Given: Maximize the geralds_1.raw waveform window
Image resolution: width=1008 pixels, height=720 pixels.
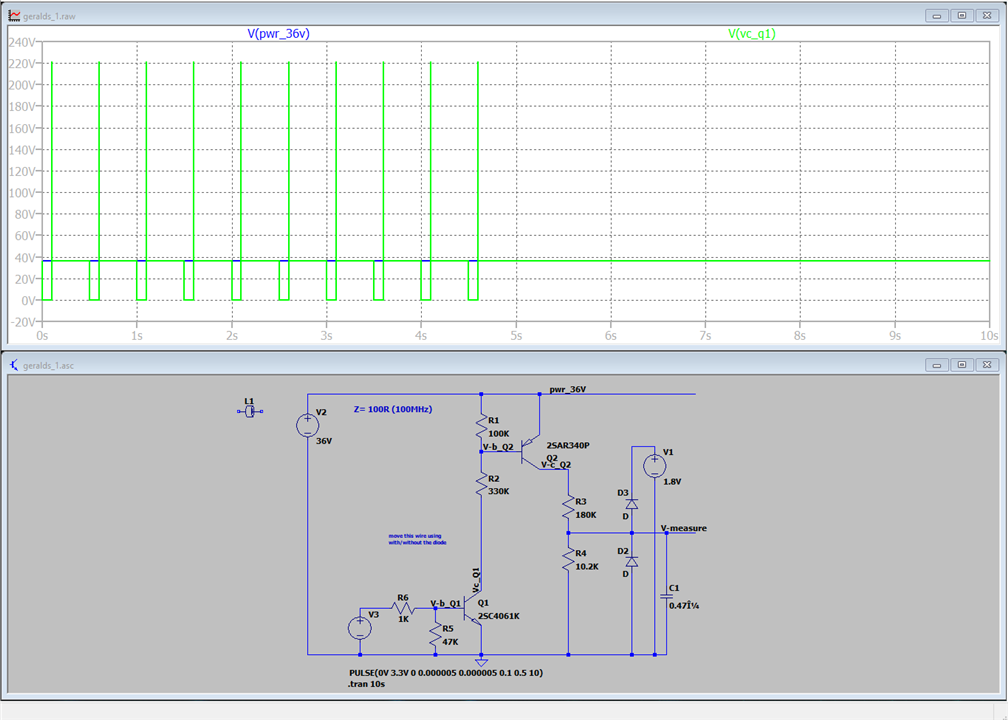Looking at the screenshot, I should tap(961, 15).
